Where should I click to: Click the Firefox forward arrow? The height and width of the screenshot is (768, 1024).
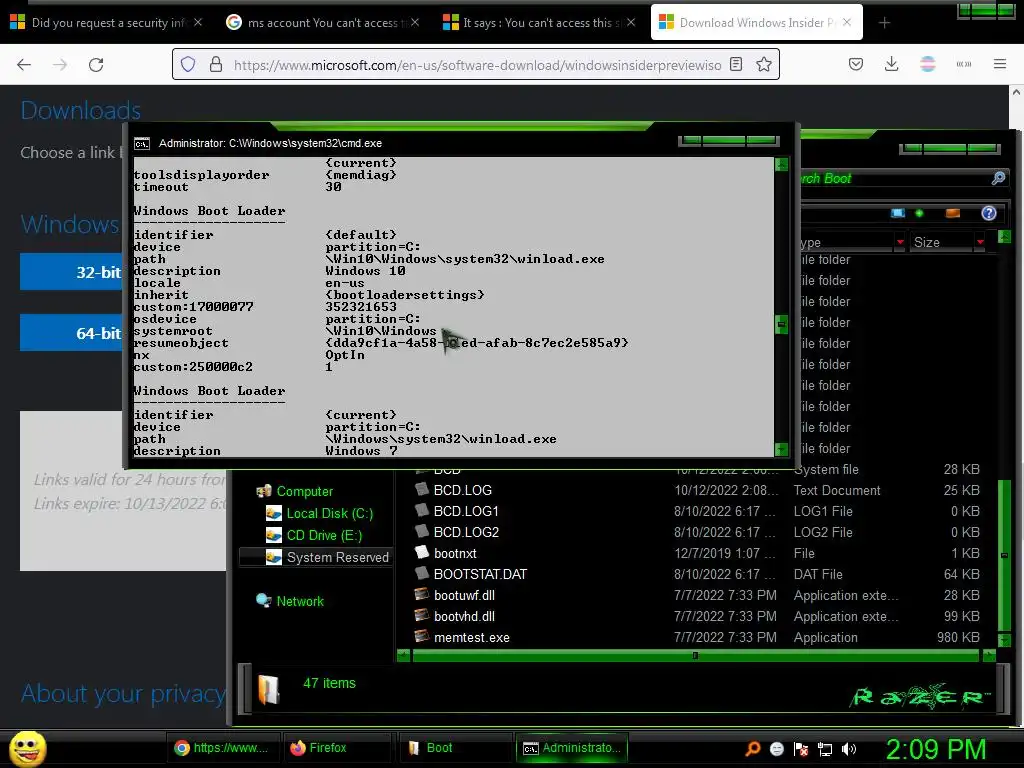click(x=60, y=65)
